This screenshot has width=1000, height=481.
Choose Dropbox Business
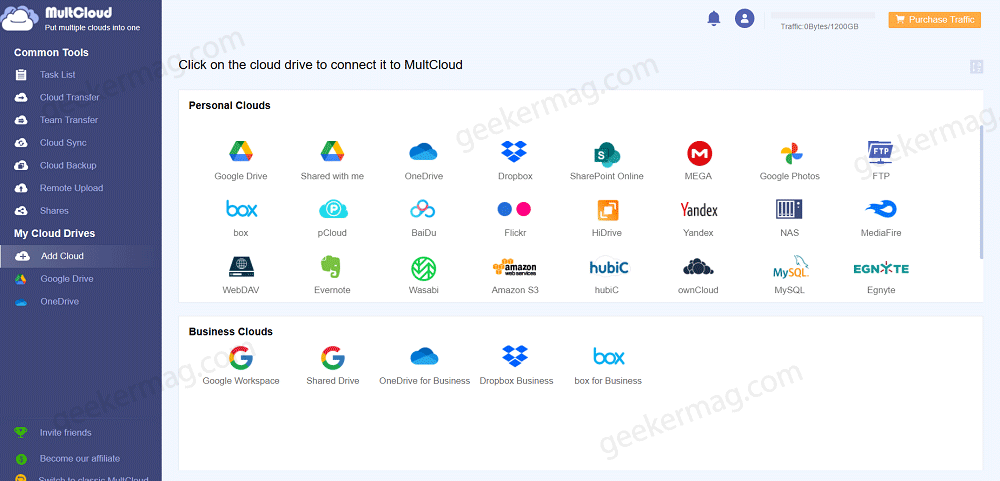click(x=515, y=356)
